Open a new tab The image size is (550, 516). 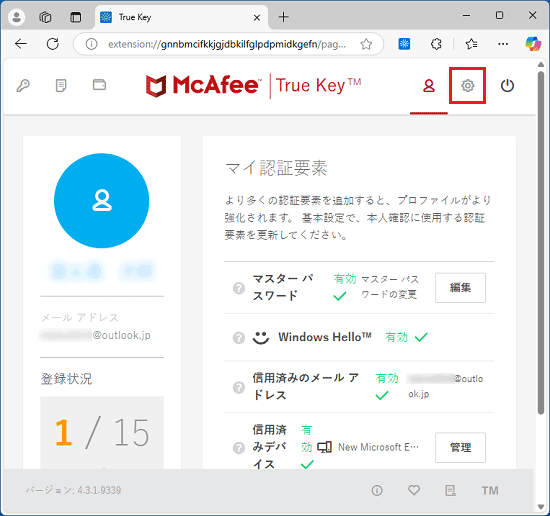point(283,17)
